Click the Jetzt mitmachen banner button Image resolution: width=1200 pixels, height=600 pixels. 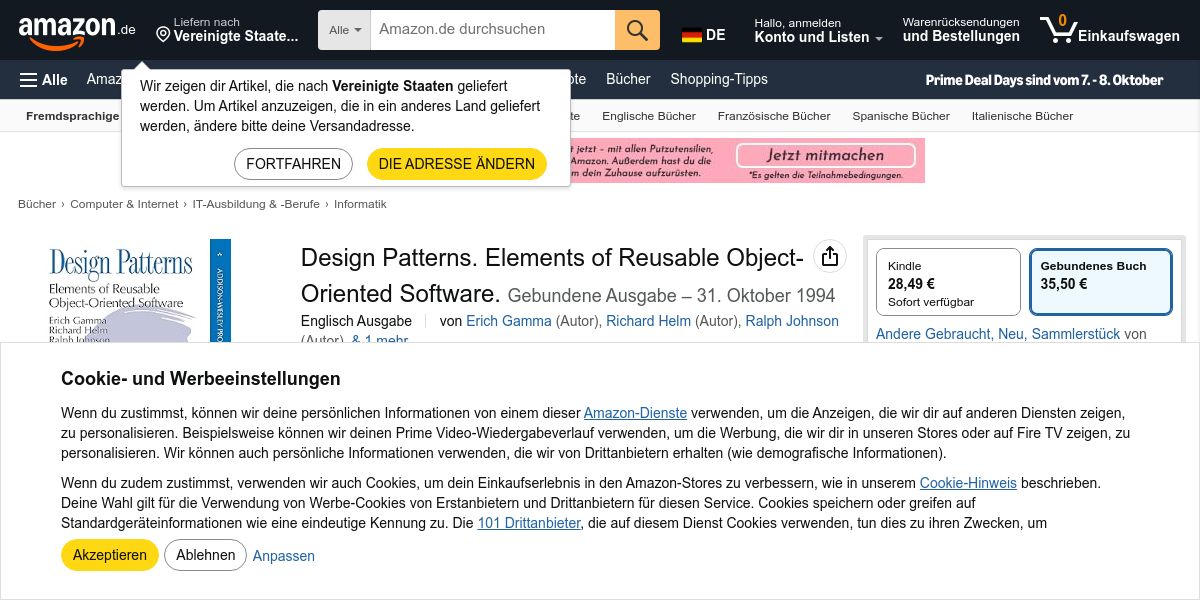click(825, 156)
